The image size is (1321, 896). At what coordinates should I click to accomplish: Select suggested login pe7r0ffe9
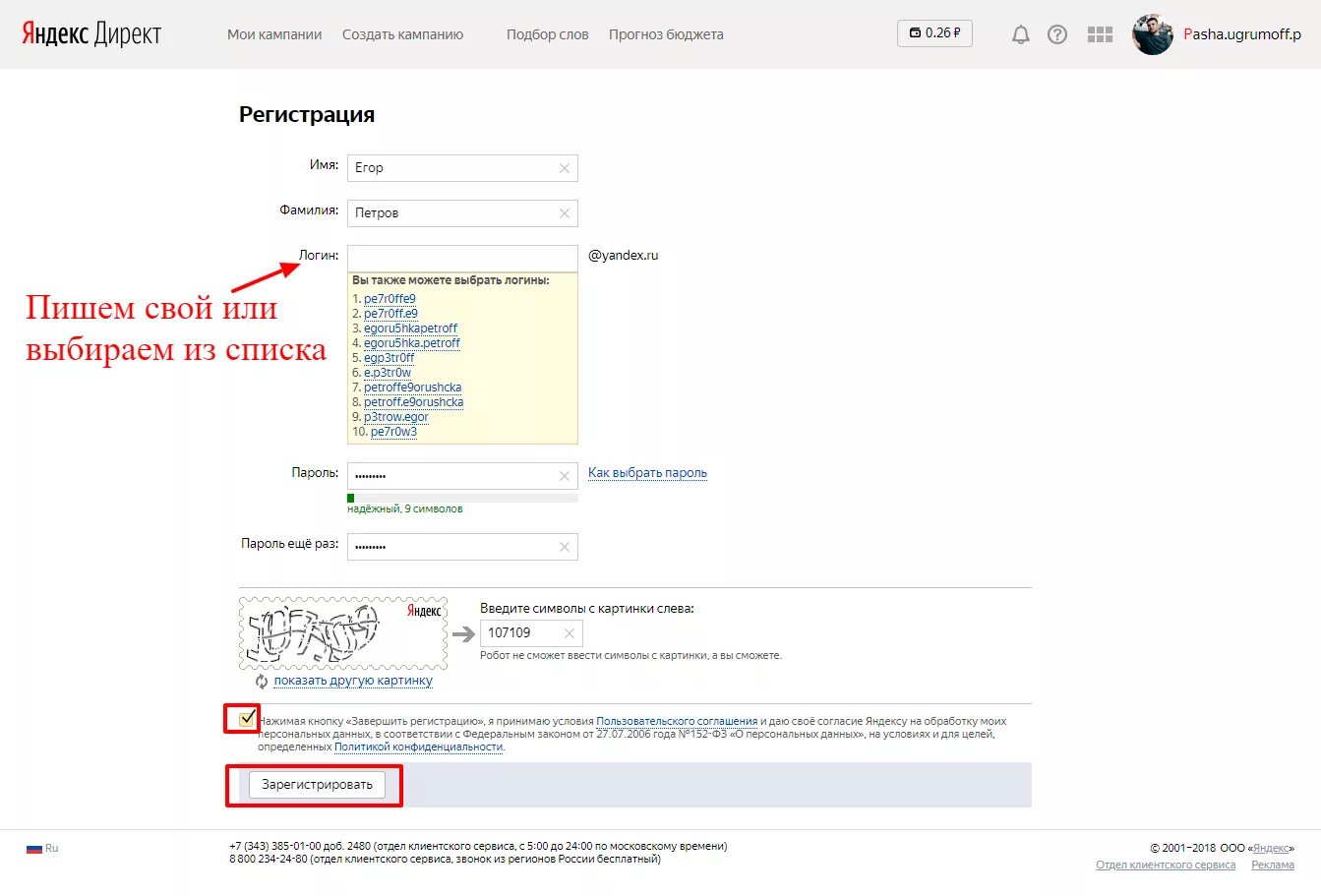pos(390,299)
